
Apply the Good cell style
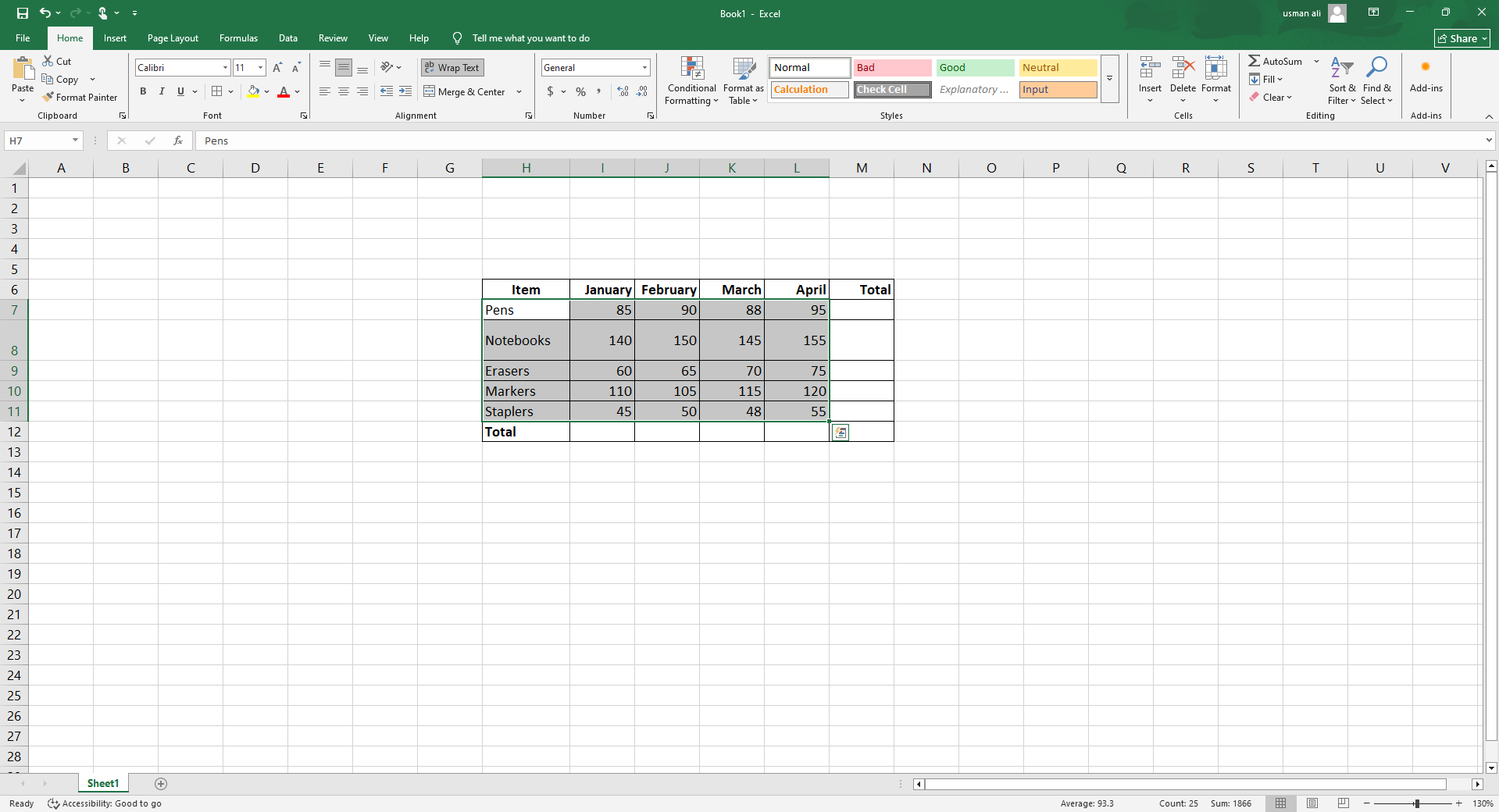pos(975,68)
